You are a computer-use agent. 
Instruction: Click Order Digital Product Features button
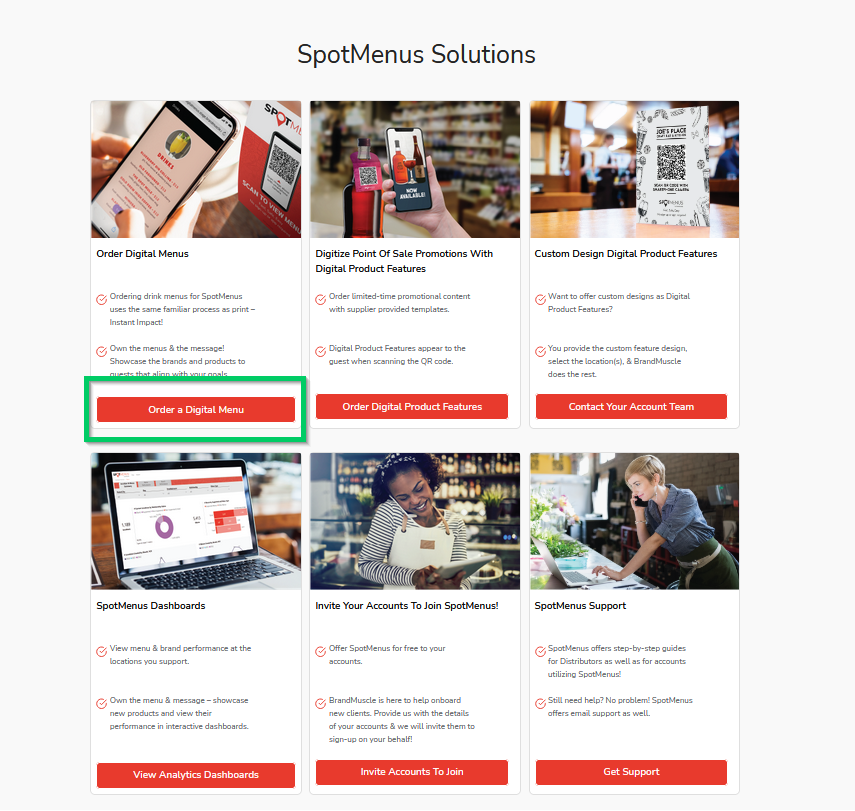(x=412, y=407)
